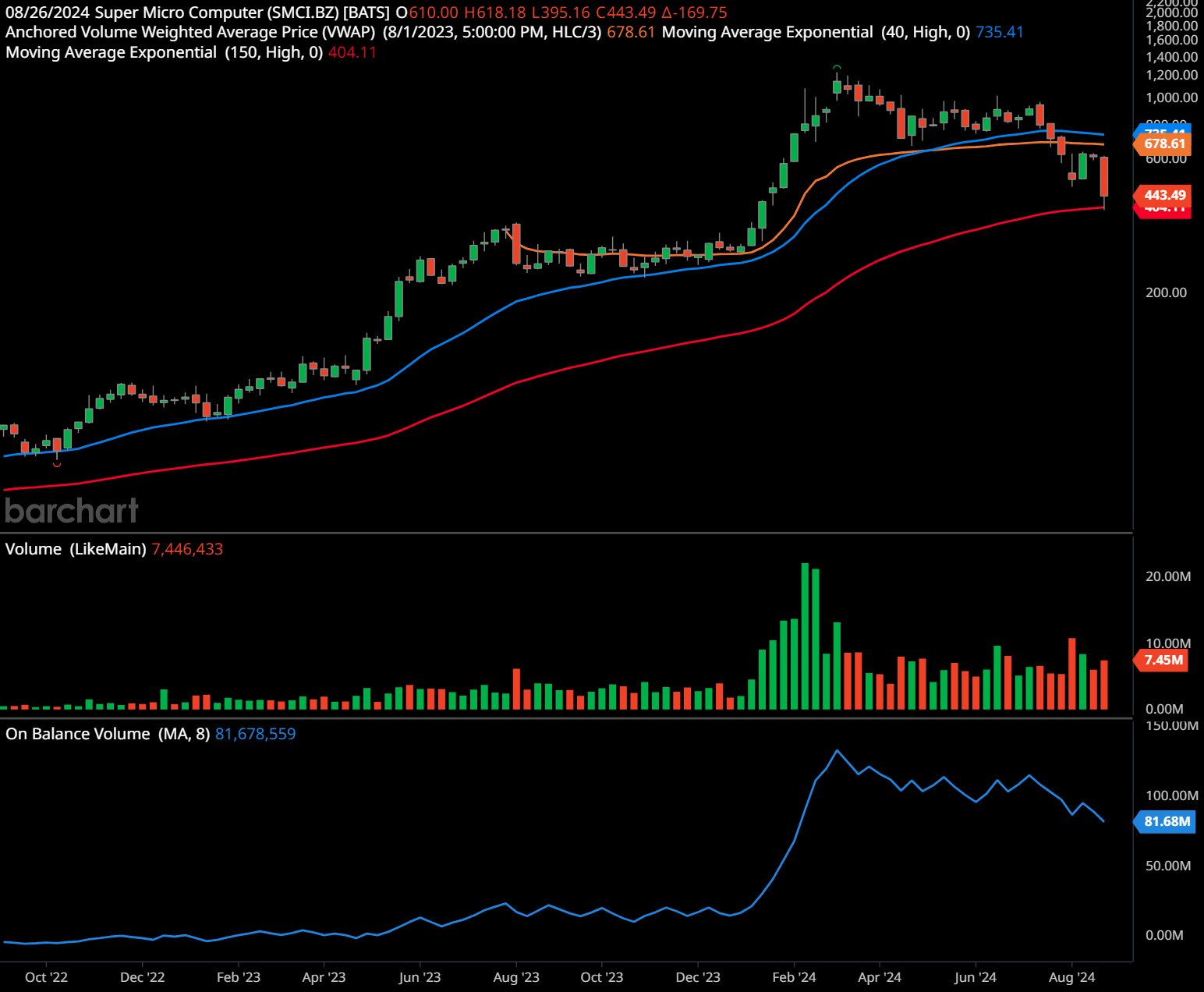Click the 735.41 blue EMA value in header

click(x=999, y=32)
